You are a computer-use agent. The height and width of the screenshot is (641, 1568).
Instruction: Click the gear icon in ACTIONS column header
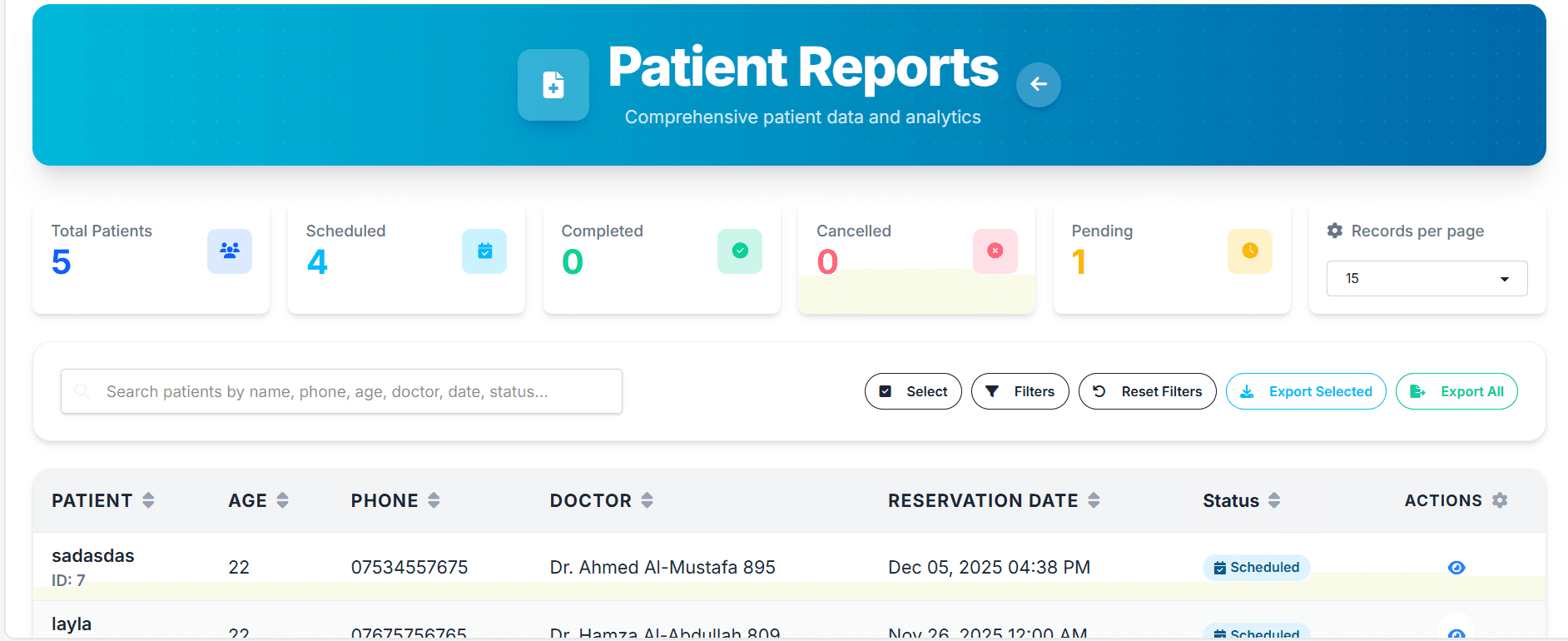pos(1500,500)
